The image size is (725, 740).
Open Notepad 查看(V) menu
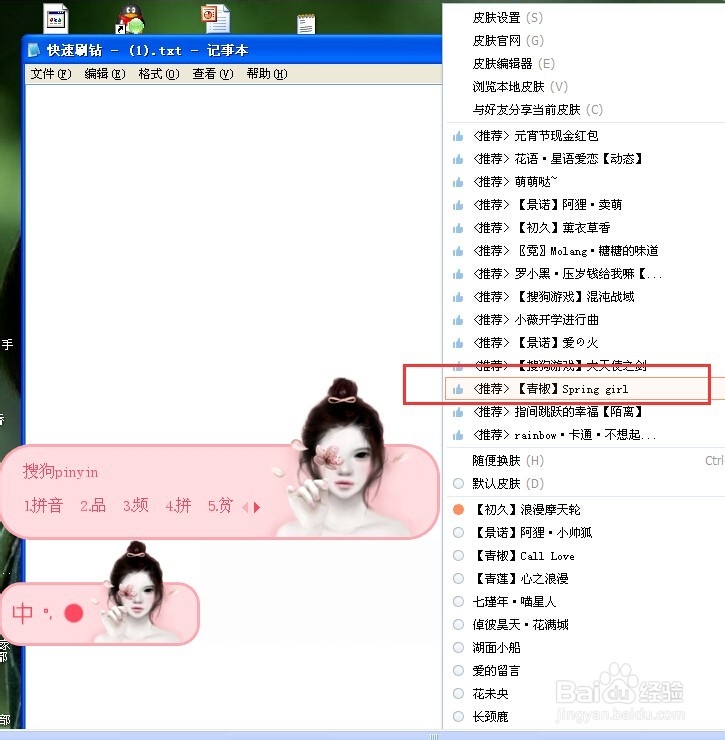coord(213,74)
